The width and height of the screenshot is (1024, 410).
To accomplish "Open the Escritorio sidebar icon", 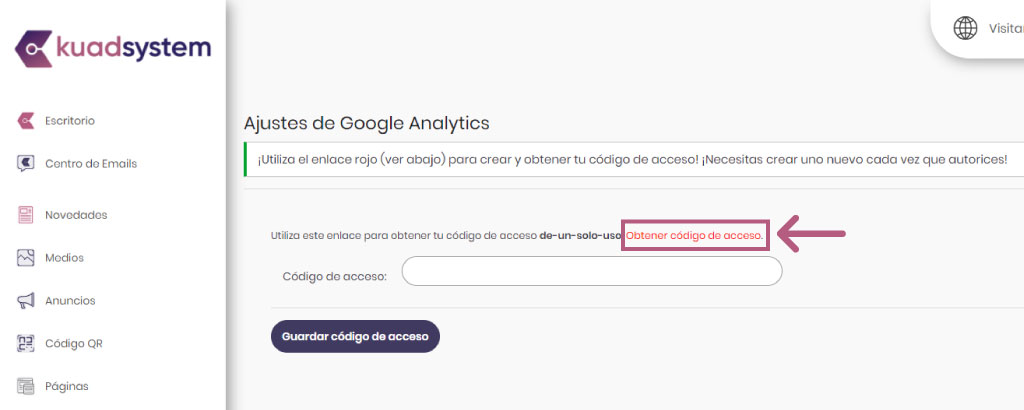I will point(25,121).
